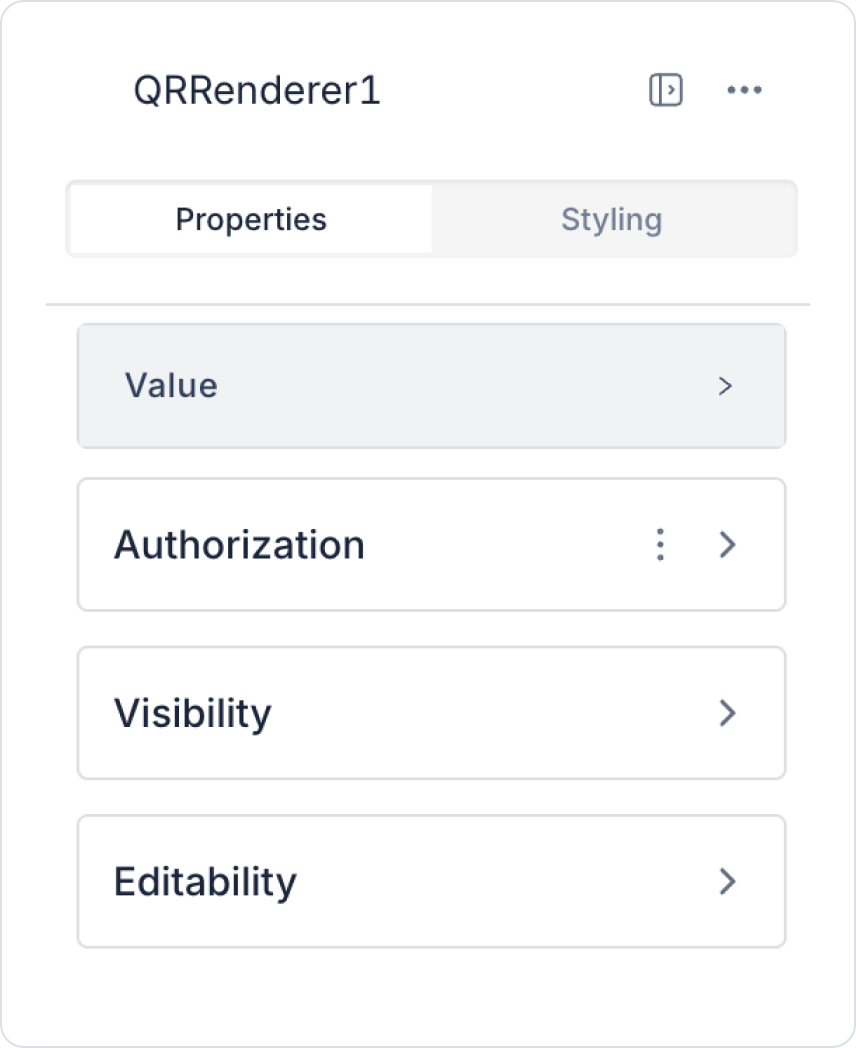Viewport: 856px width, 1048px height.
Task: Open the three-dot more options menu
Action: (744, 91)
